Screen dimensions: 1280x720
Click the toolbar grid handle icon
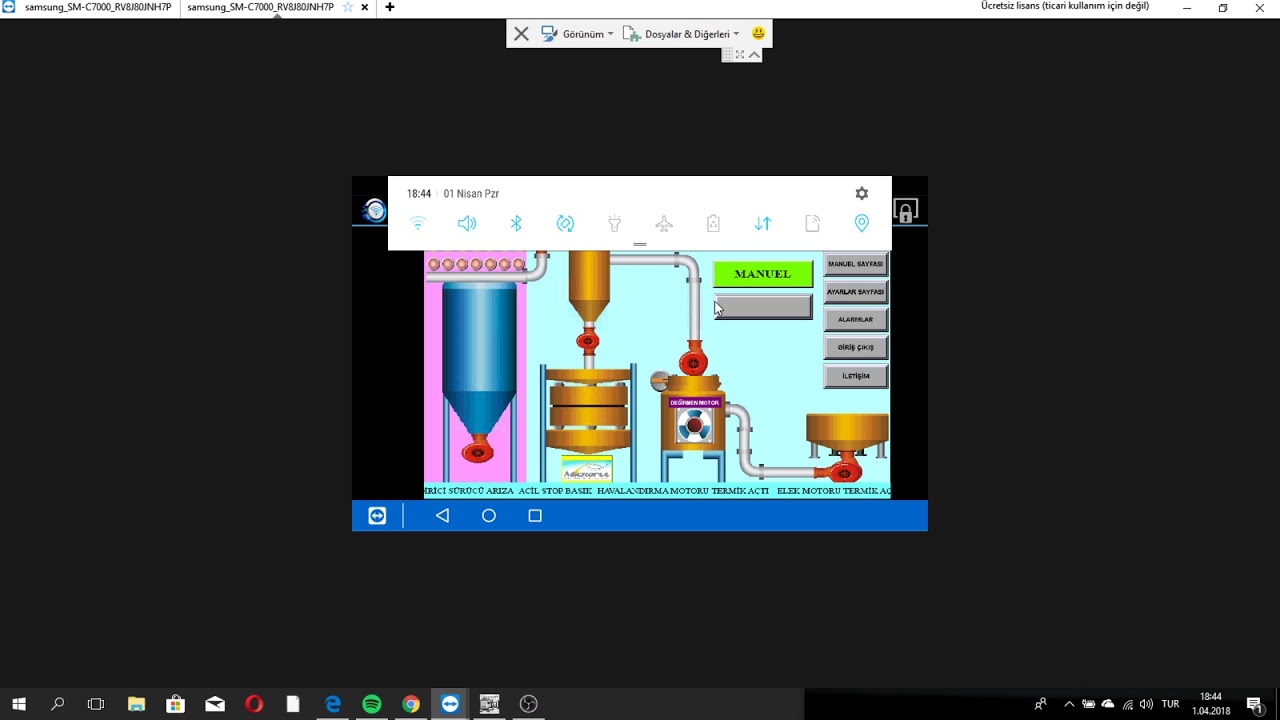point(728,55)
